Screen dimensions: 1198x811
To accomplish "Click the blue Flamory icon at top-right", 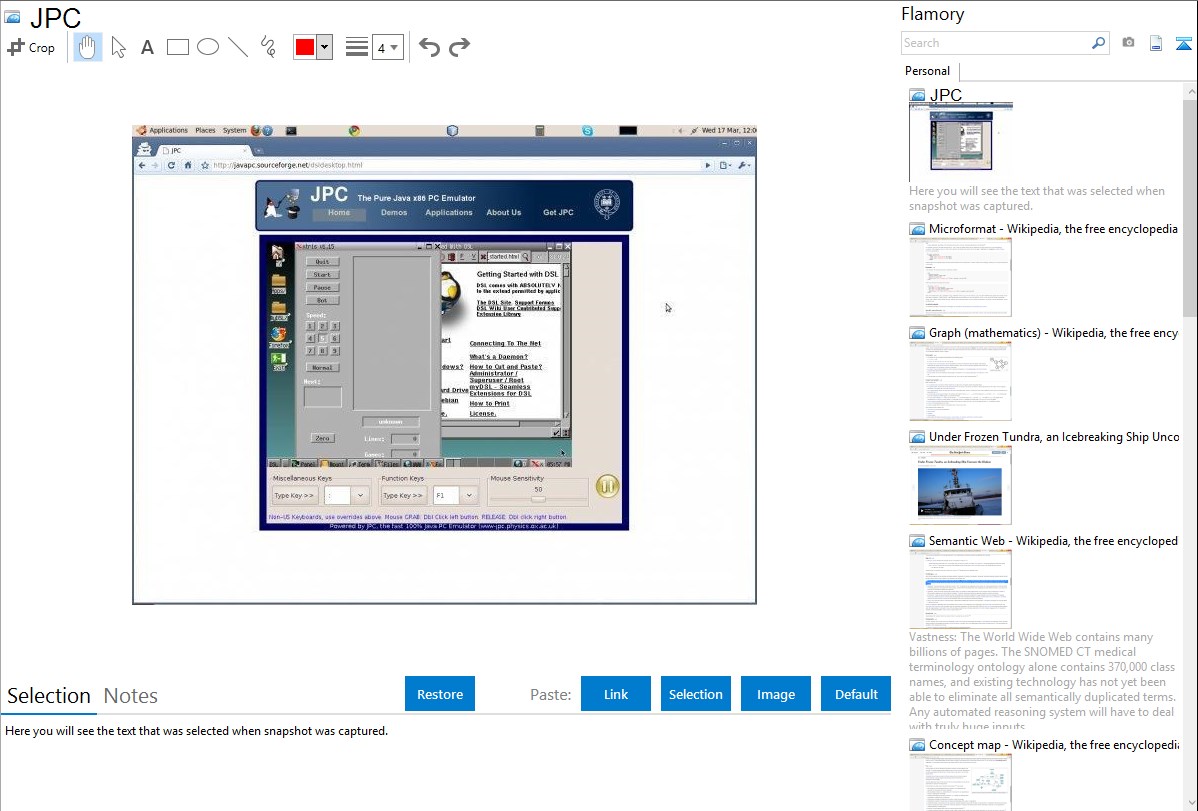I will 1183,43.
